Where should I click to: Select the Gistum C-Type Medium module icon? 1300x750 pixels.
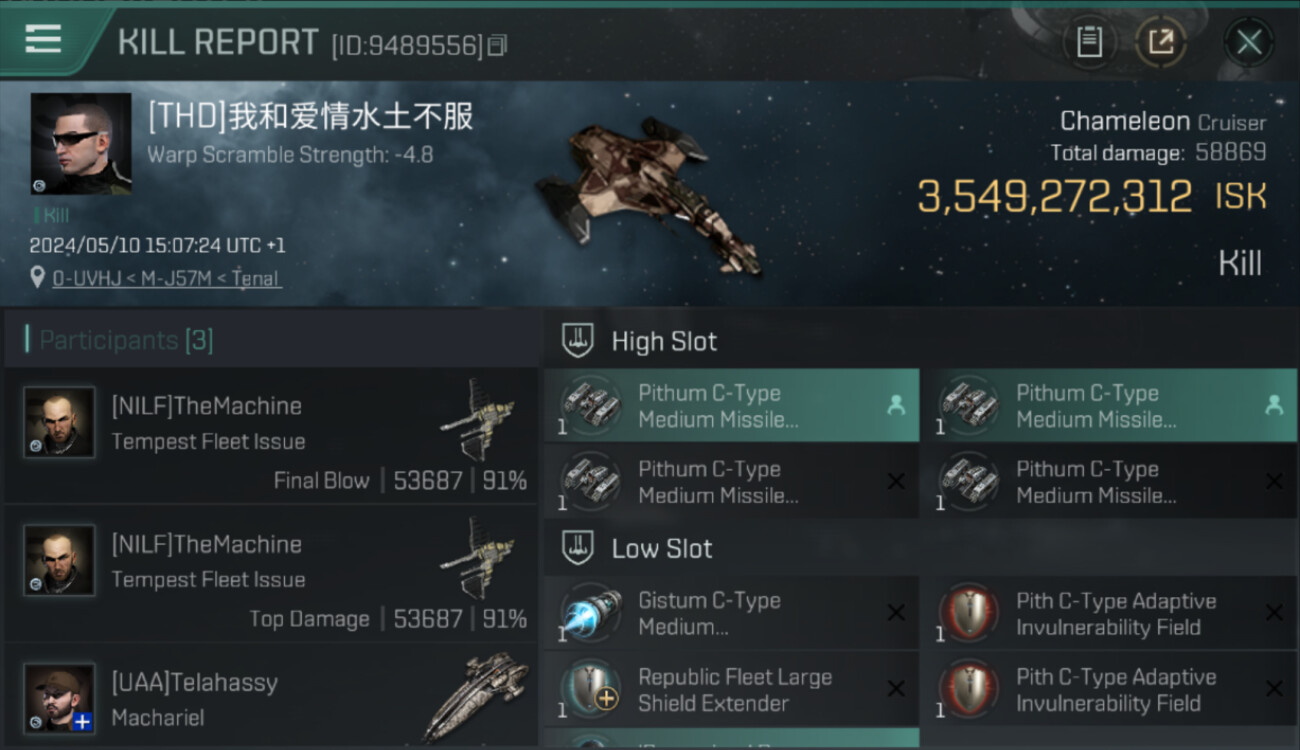click(x=590, y=613)
